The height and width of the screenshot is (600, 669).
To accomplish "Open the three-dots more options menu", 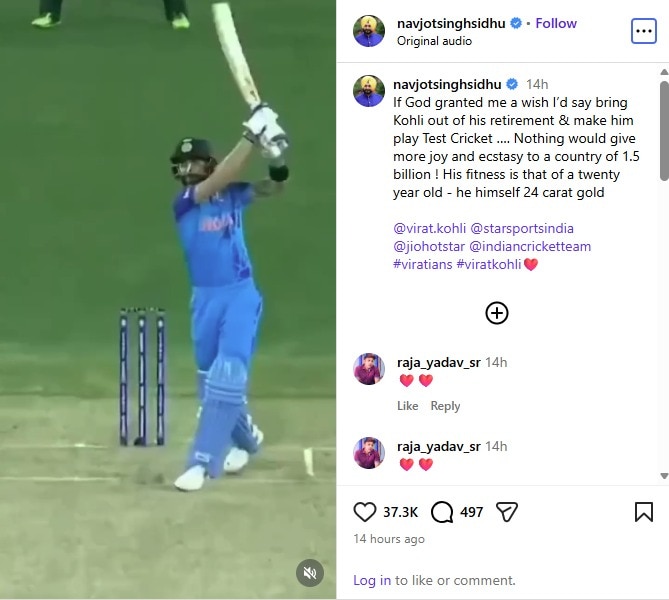I will coord(643,31).
